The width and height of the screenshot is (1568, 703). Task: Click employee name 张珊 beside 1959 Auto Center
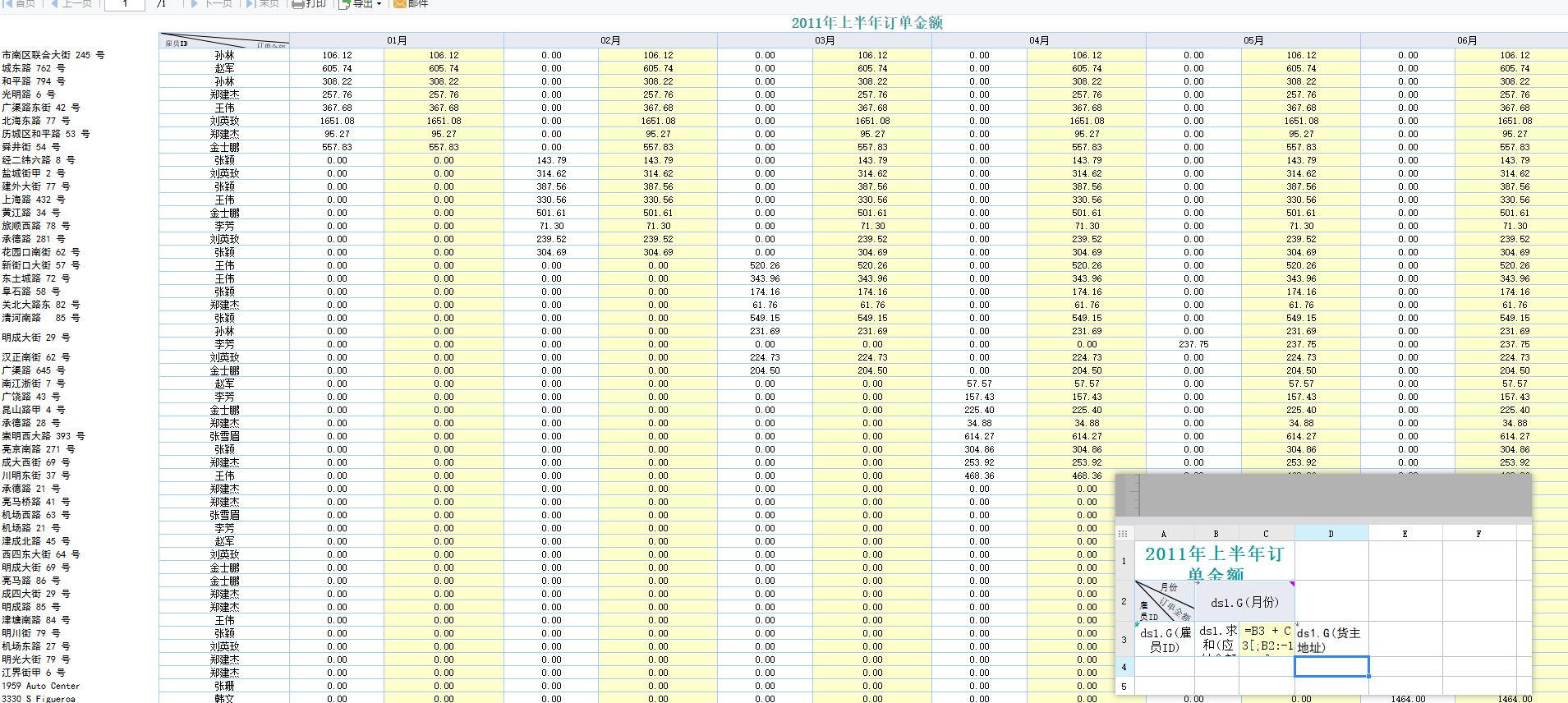tap(224, 686)
